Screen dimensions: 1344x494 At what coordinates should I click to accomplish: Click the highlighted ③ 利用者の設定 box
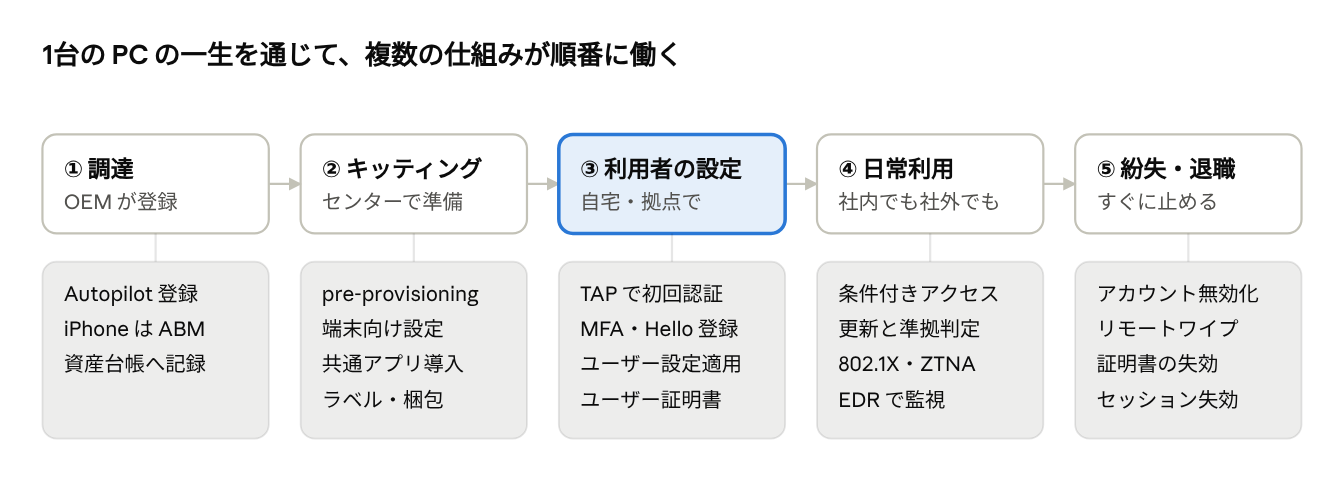tap(671, 184)
